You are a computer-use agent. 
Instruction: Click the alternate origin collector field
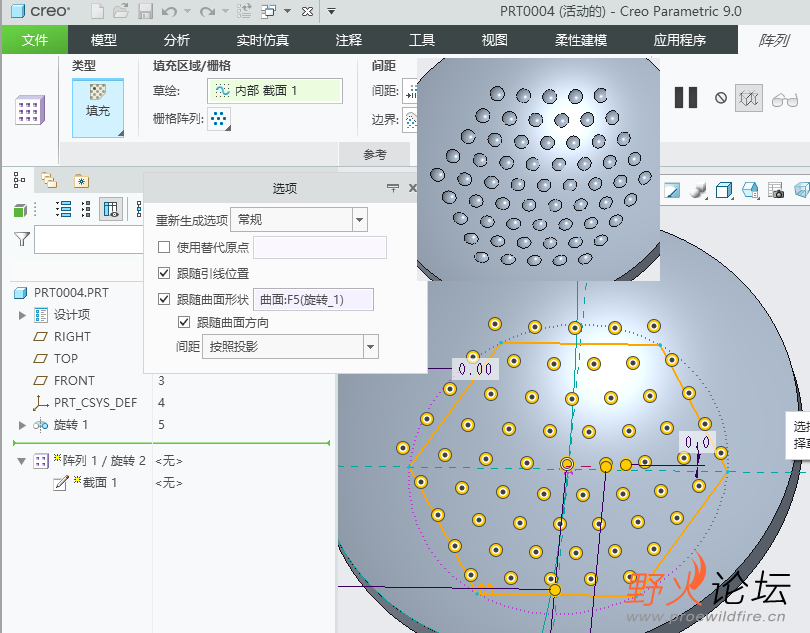tap(320, 248)
